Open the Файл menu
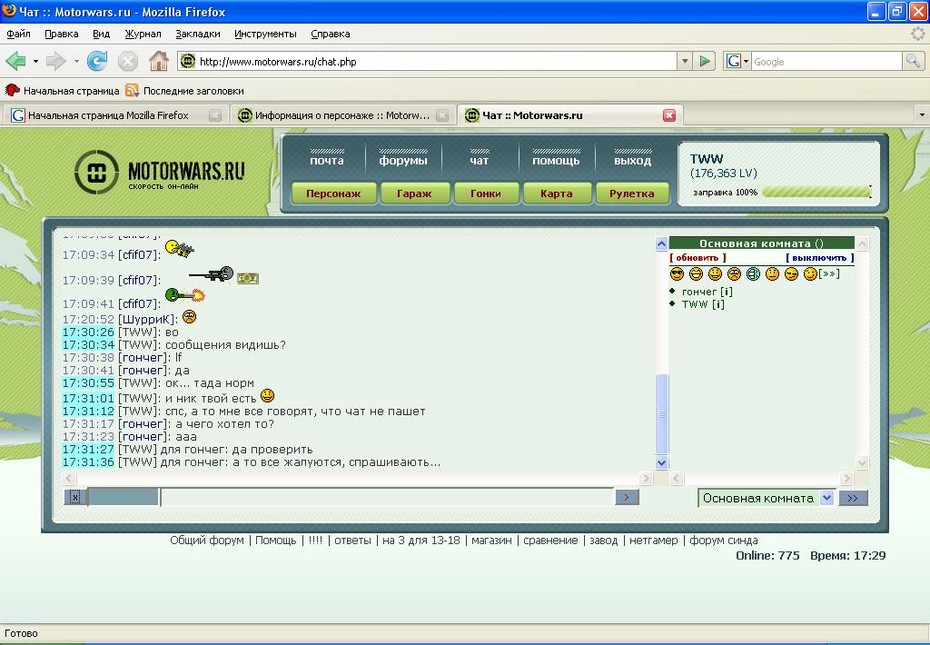 pyautogui.click(x=18, y=34)
